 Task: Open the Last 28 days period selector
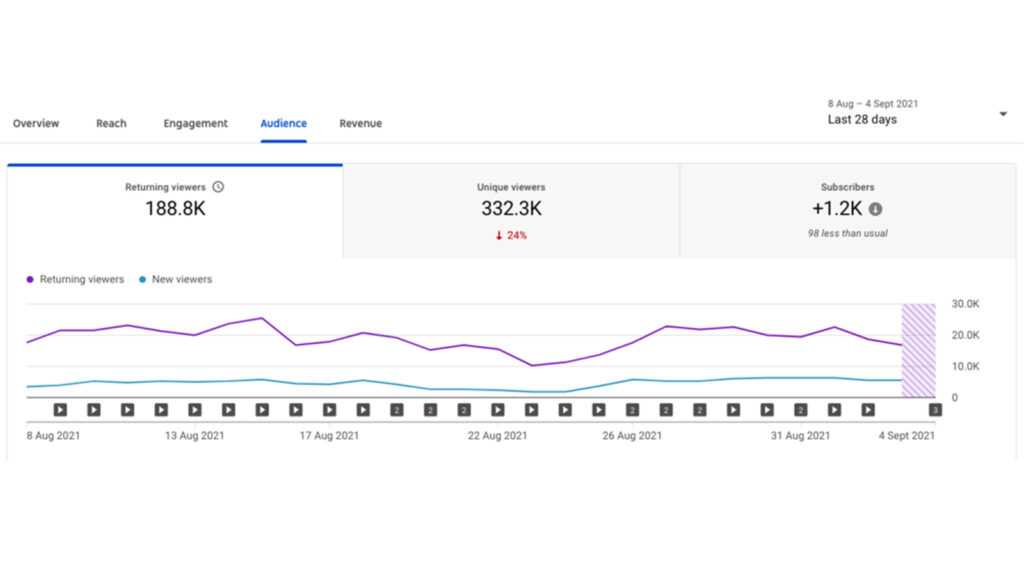click(862, 119)
